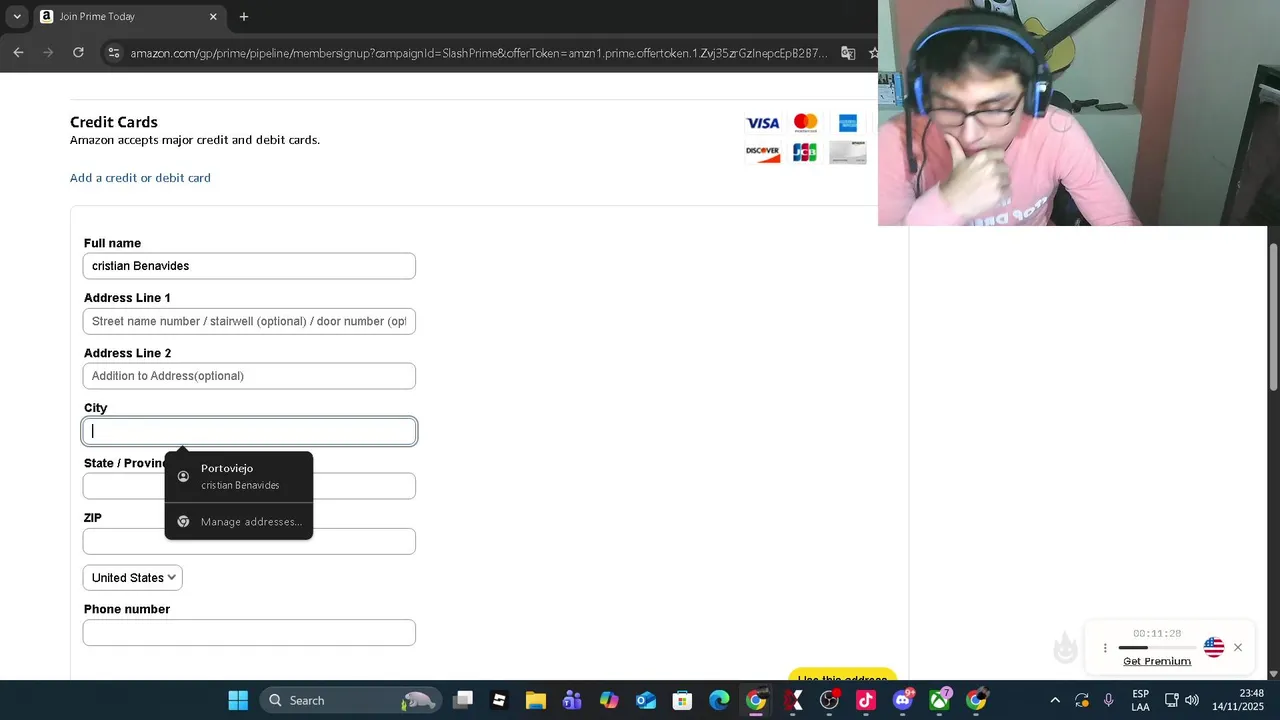
Task: Open Task View on the taskbar
Action: 463,700
